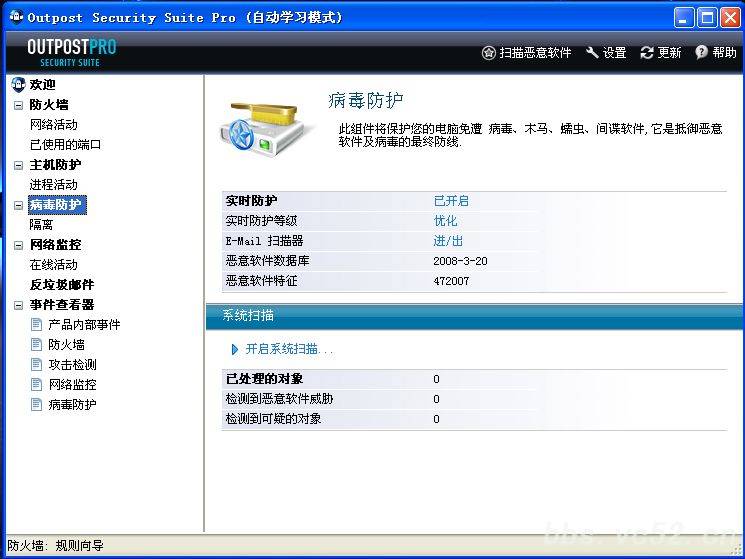The height and width of the screenshot is (559, 745).
Task: Click document icon beside 产品内部事件
Action: (36, 324)
